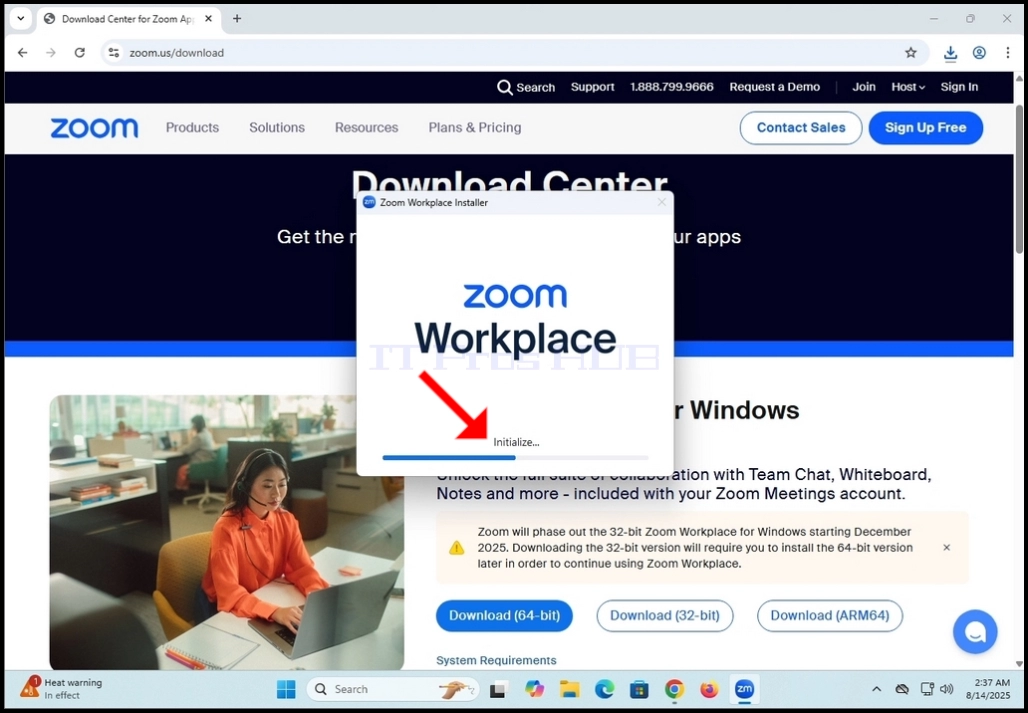1028x713 pixels.
Task: Click the browser forward arrow
Action: (51, 52)
